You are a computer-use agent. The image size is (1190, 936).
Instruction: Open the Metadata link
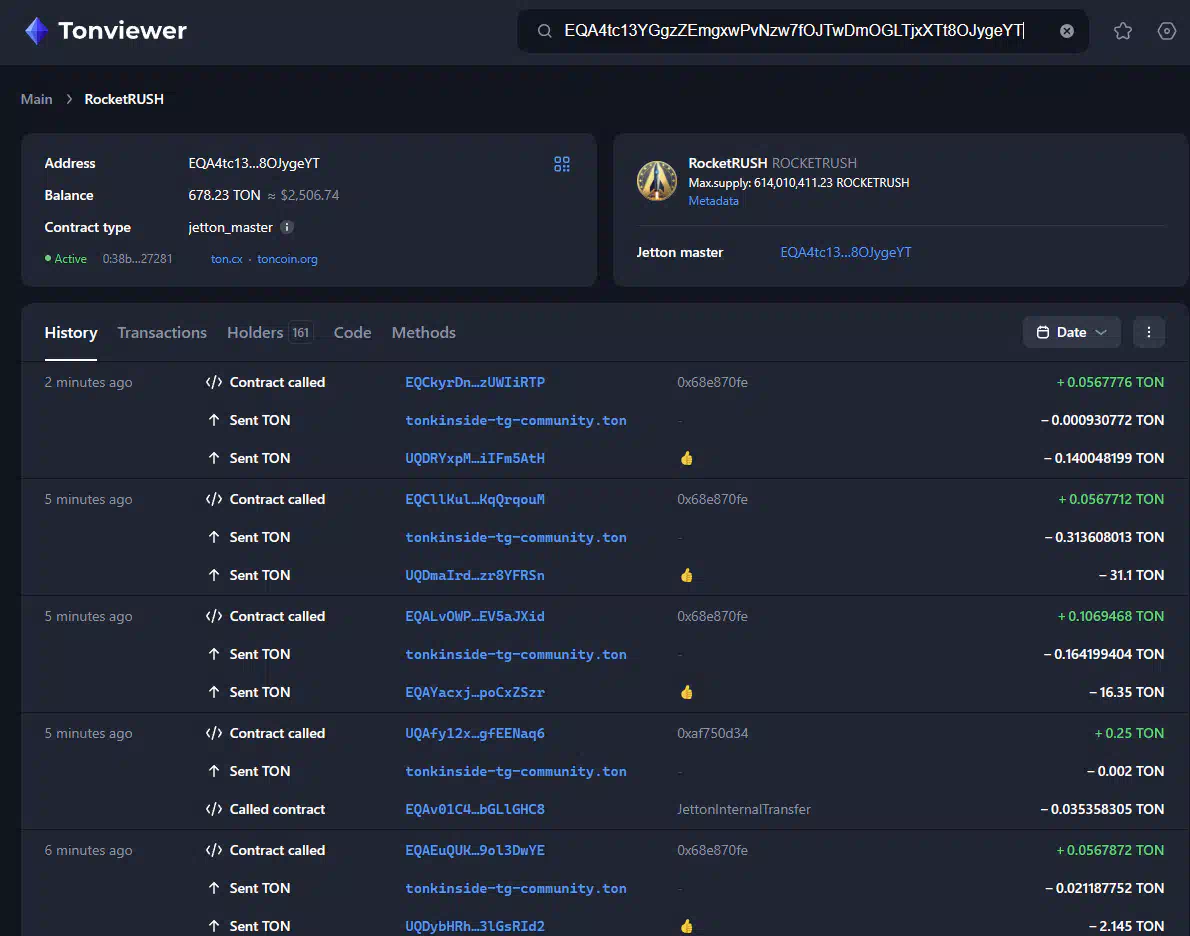(x=713, y=201)
